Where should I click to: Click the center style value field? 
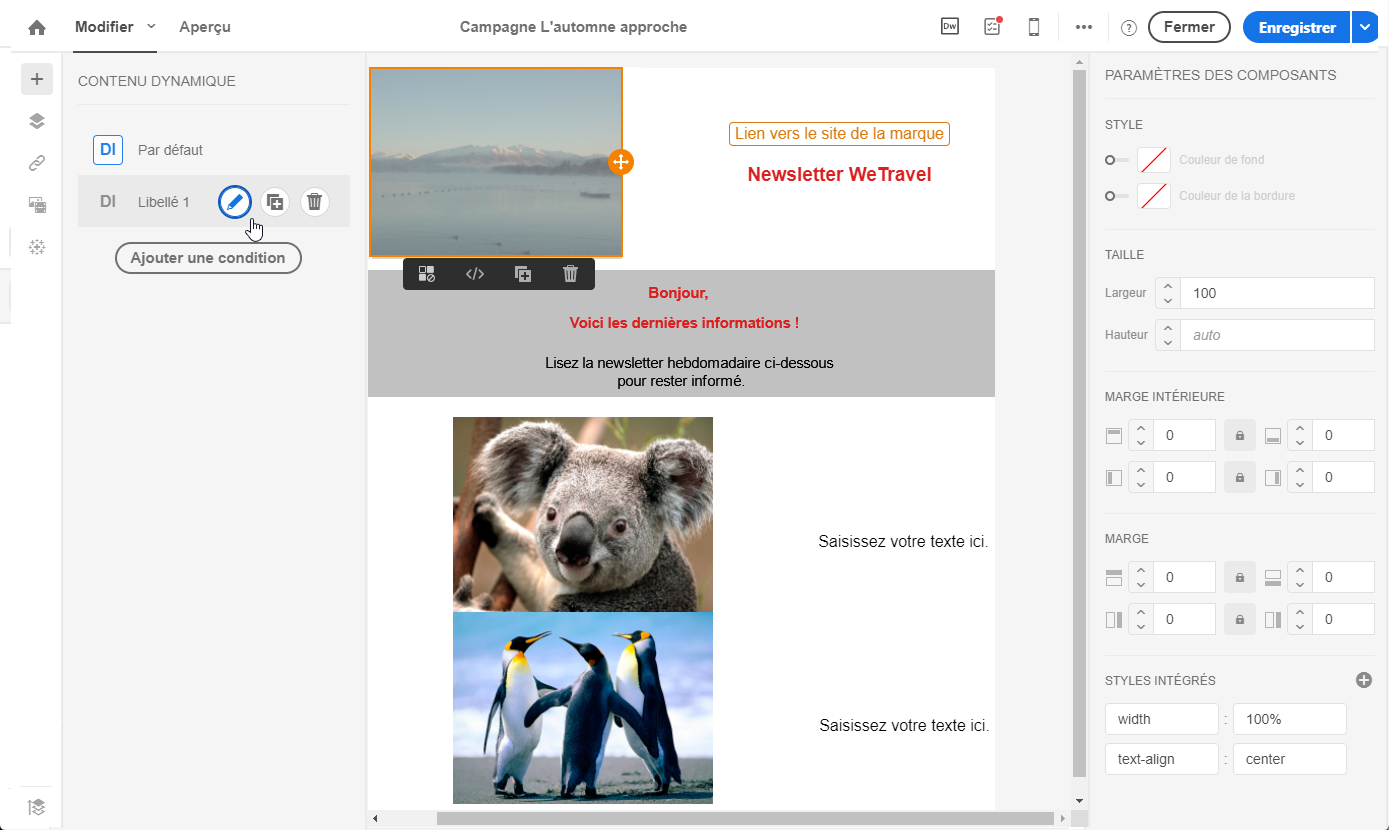coord(1289,759)
